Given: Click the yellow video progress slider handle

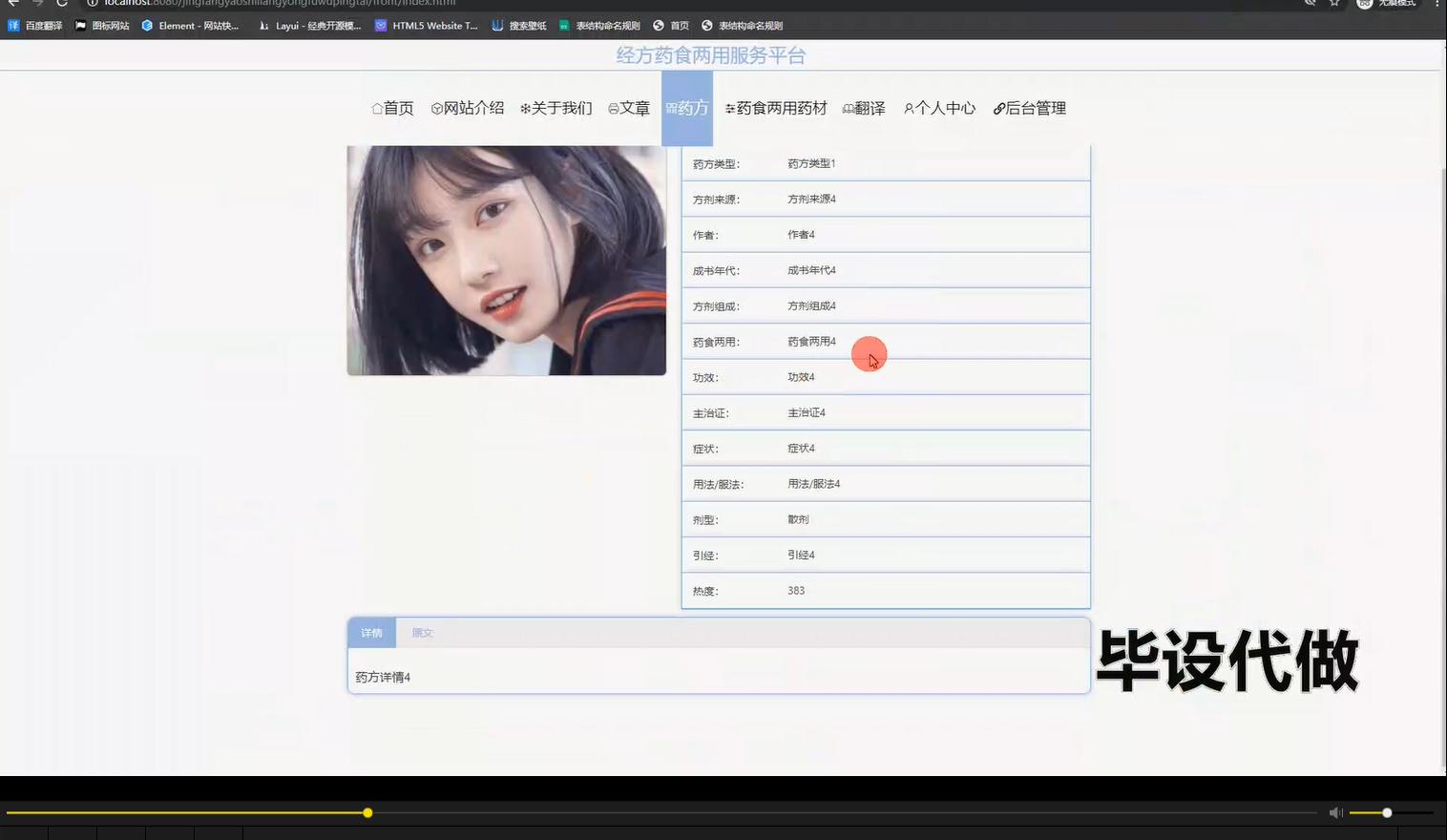Looking at the screenshot, I should (367, 812).
